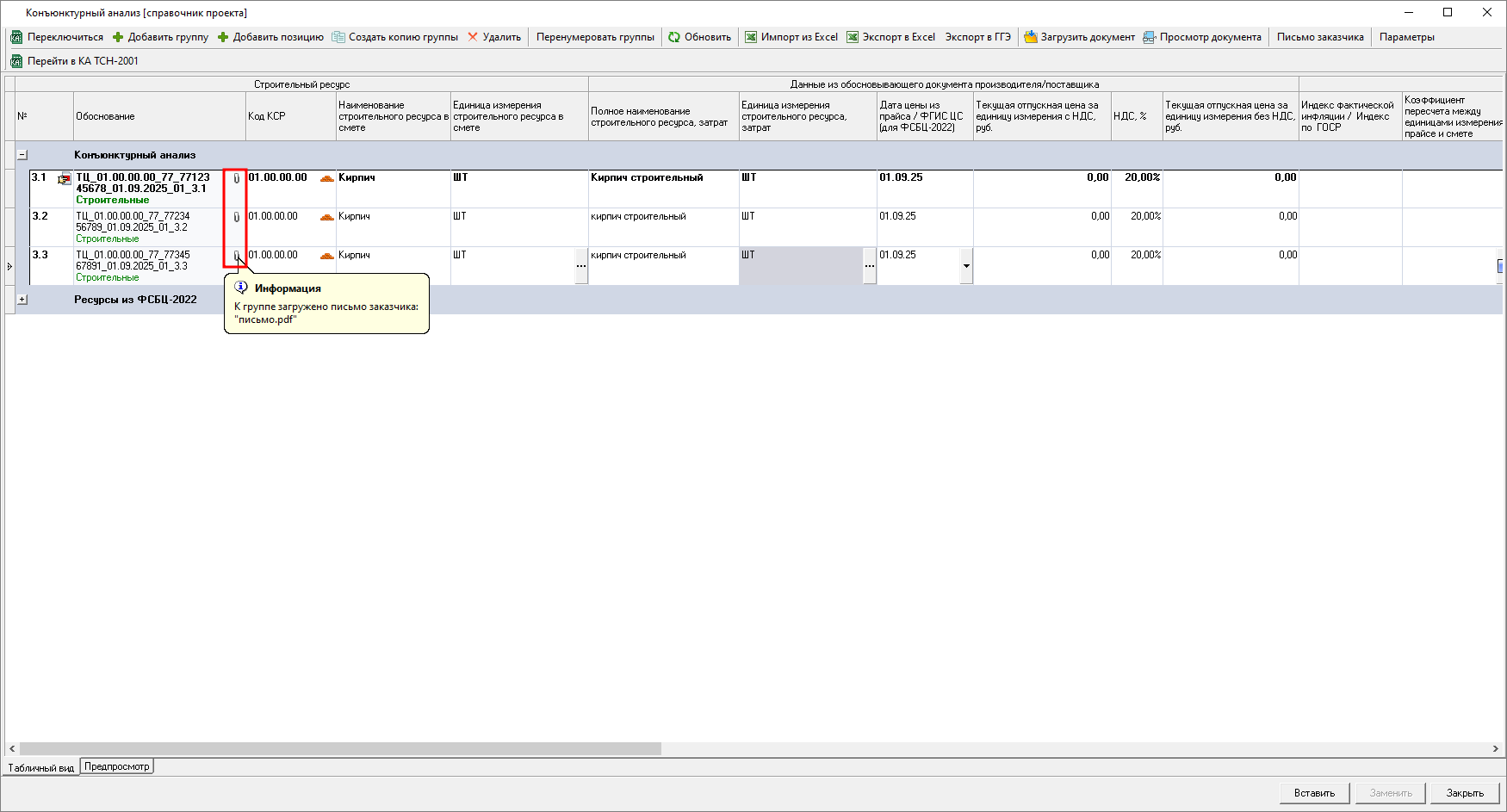
Task: Expand the Ресурсы из ФСБЦ-2022 group
Action: point(22,300)
